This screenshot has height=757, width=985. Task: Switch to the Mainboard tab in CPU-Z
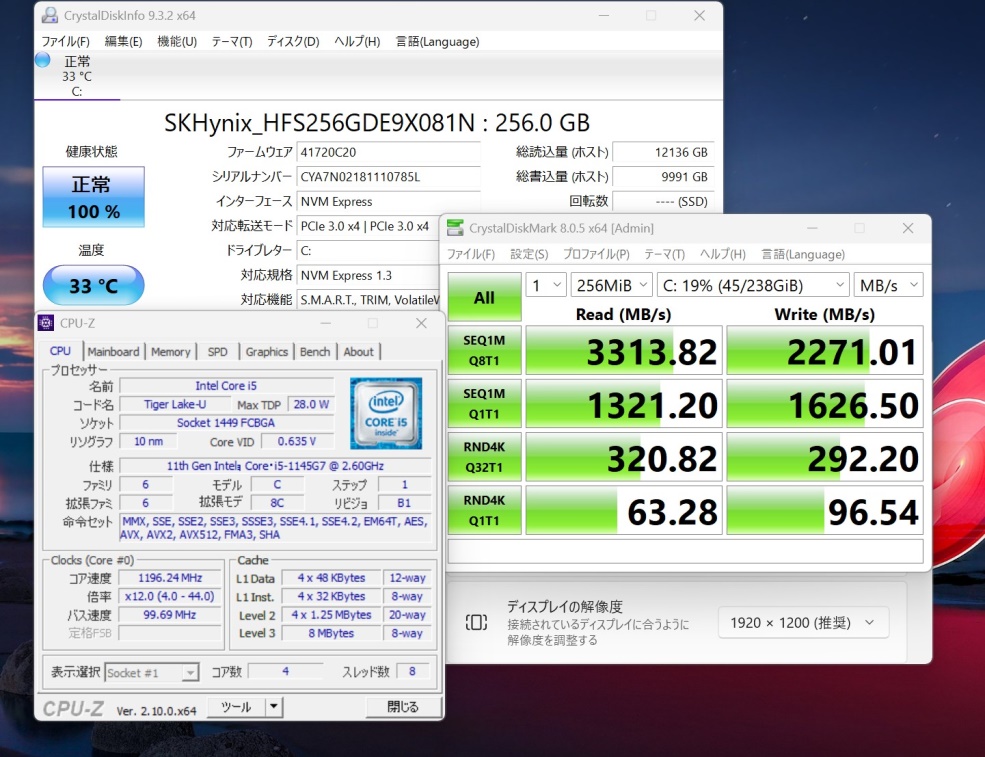[x=113, y=352]
